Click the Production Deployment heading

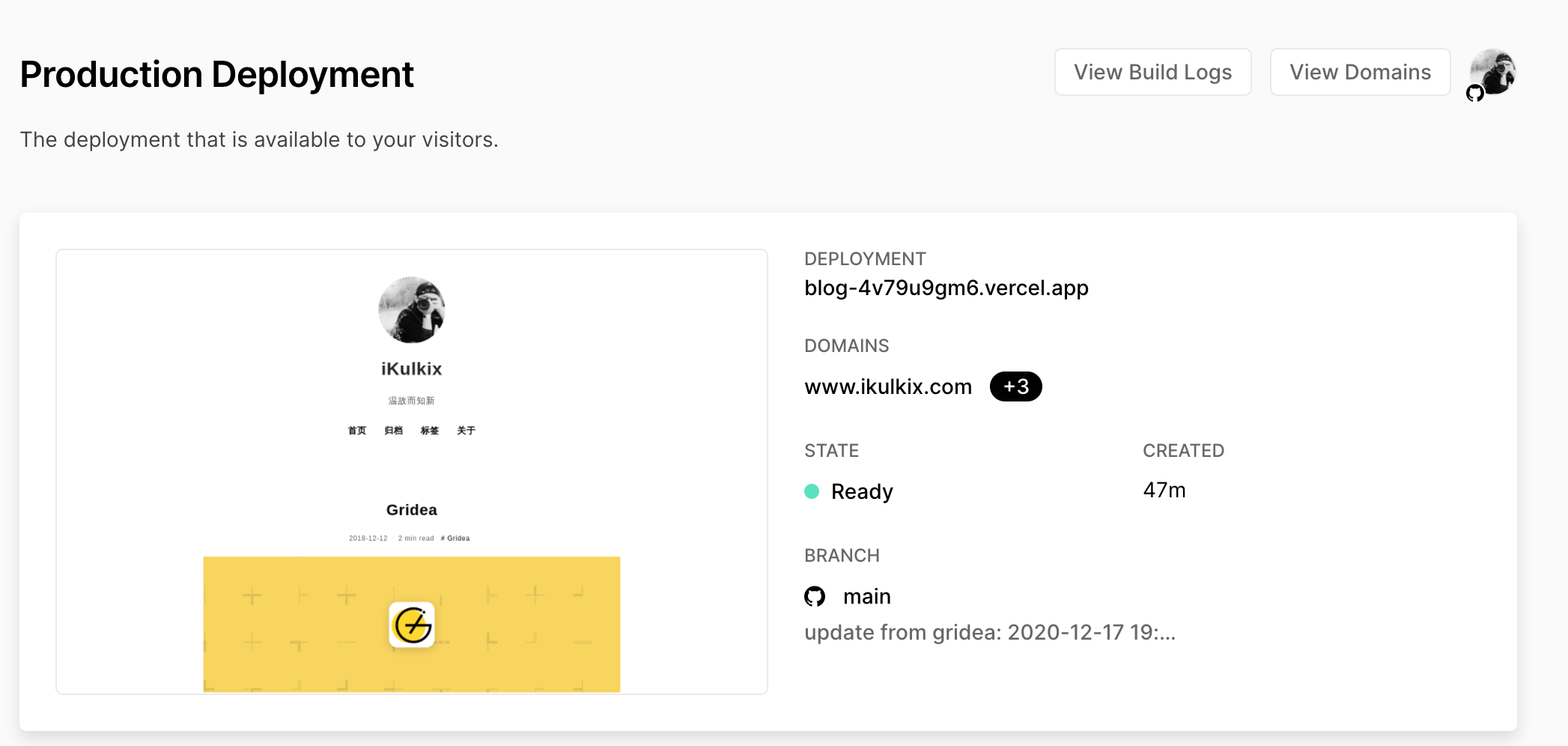(x=217, y=74)
